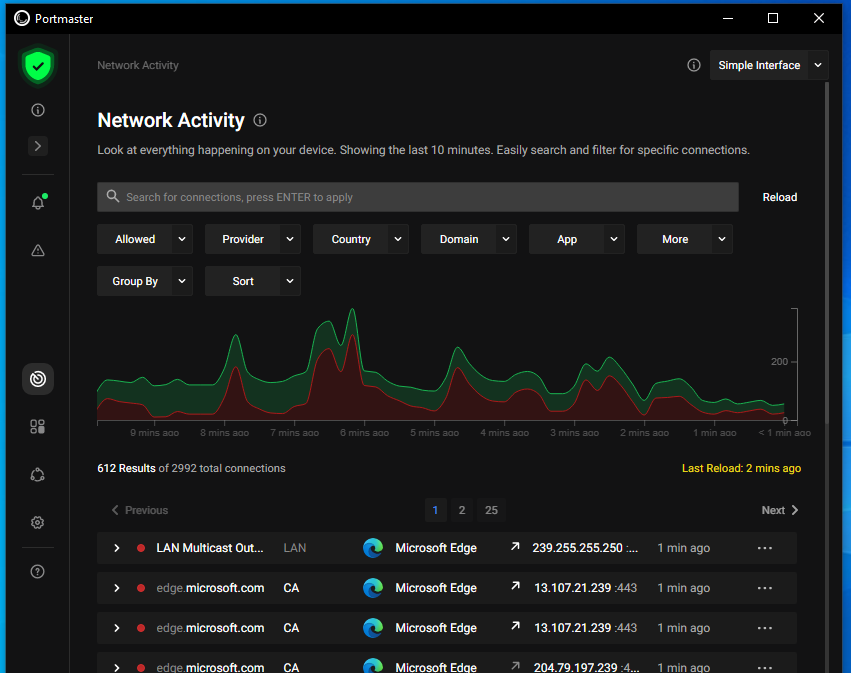This screenshot has height=673, width=851.
Task: Open the settings gear in sidebar
Action: coord(38,522)
